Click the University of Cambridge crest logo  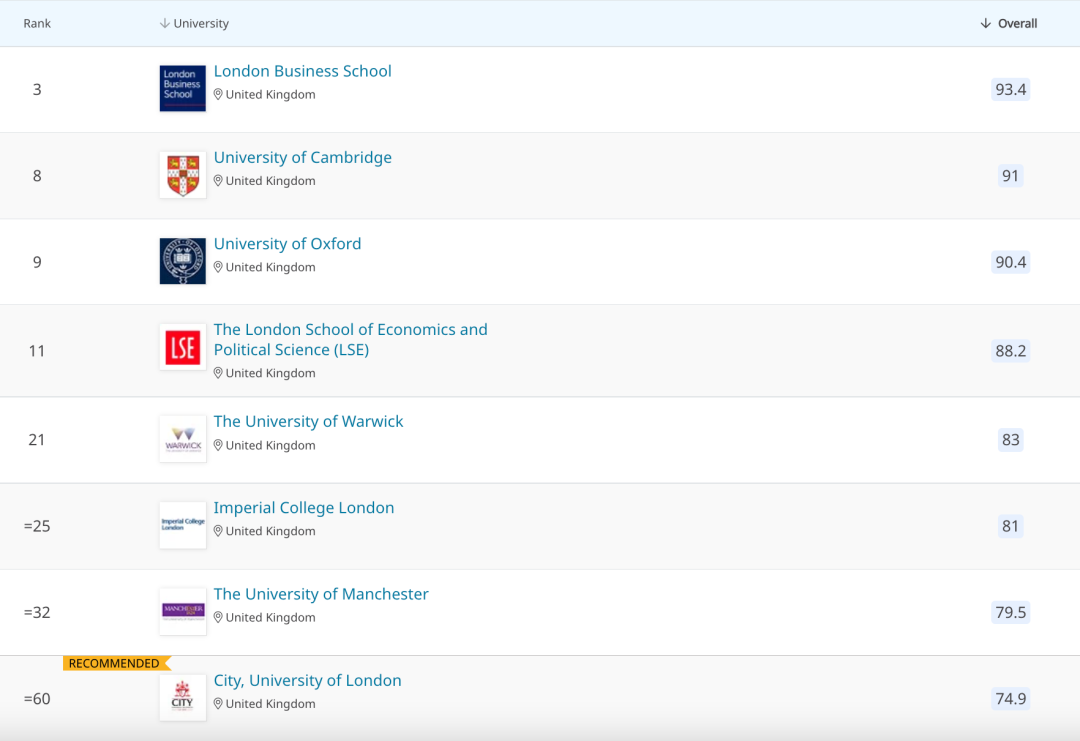coord(183,175)
